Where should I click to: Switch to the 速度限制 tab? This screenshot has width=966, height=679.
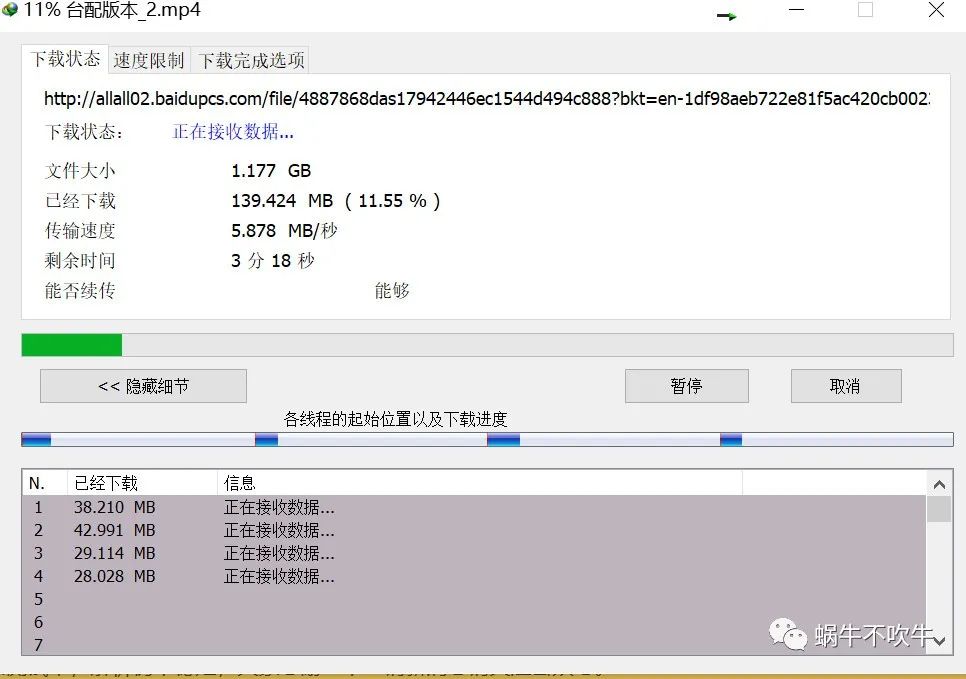[148, 59]
